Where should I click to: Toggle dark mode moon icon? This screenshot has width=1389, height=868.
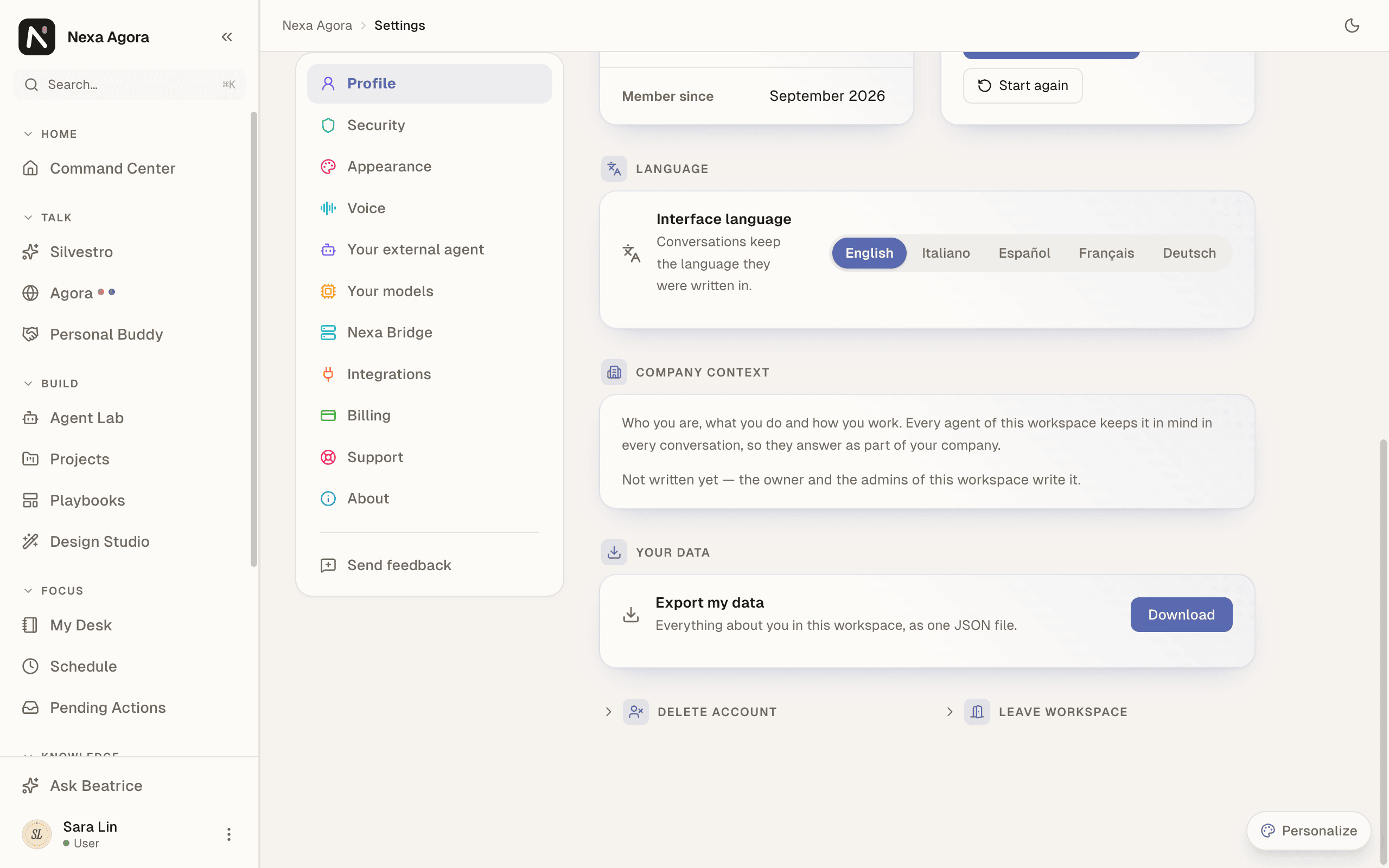click(x=1352, y=25)
